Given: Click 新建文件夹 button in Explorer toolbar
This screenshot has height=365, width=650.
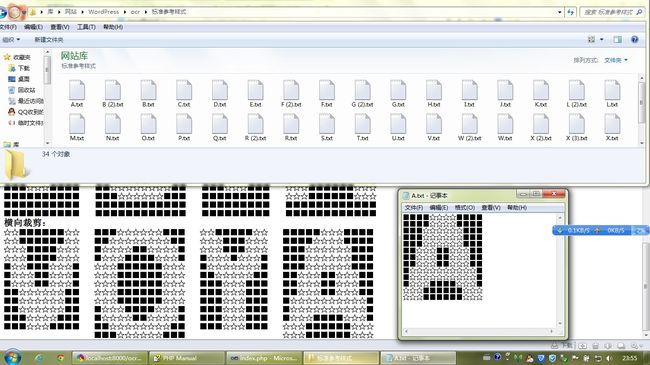Looking at the screenshot, I should coord(49,40).
